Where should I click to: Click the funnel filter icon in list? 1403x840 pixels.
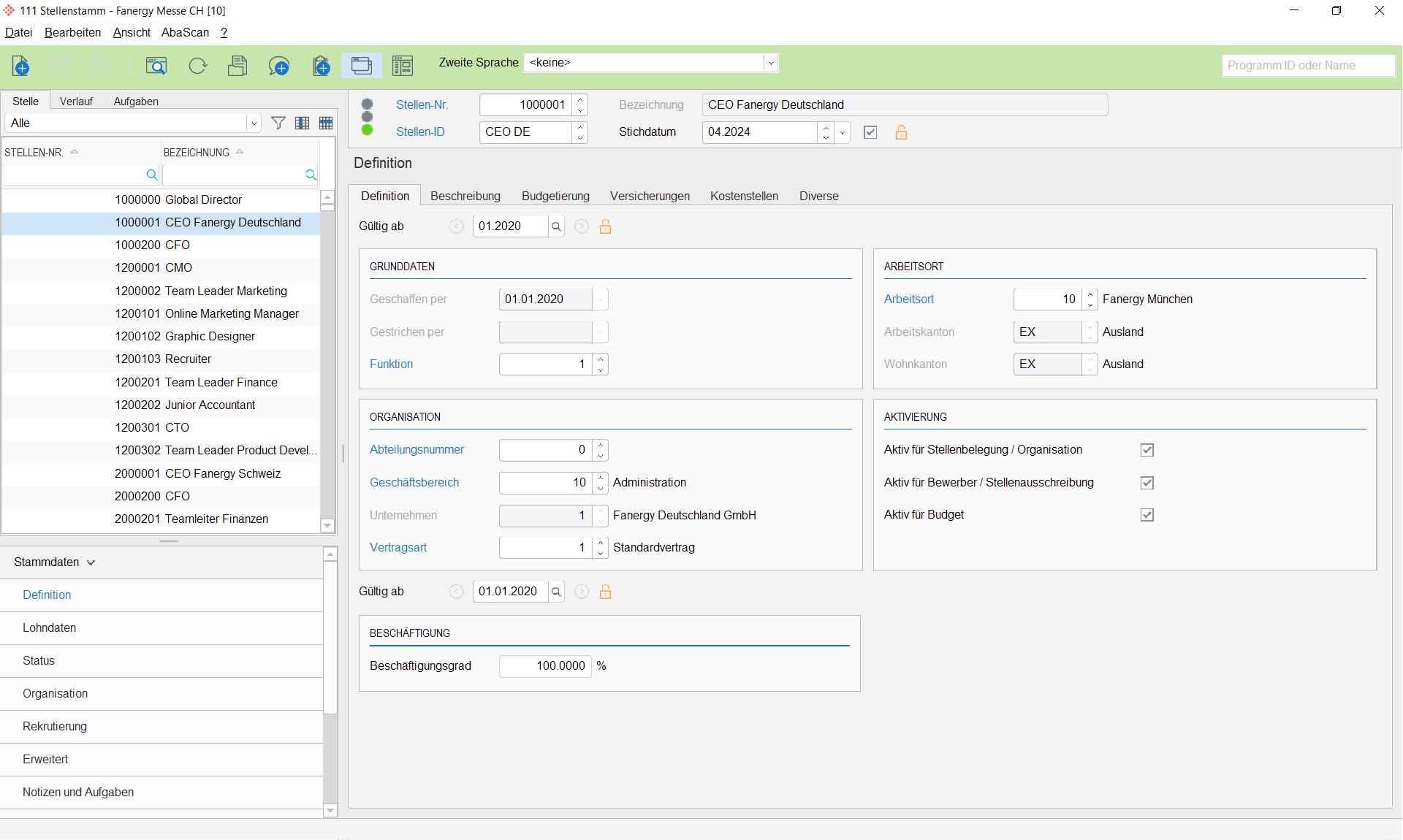[278, 123]
